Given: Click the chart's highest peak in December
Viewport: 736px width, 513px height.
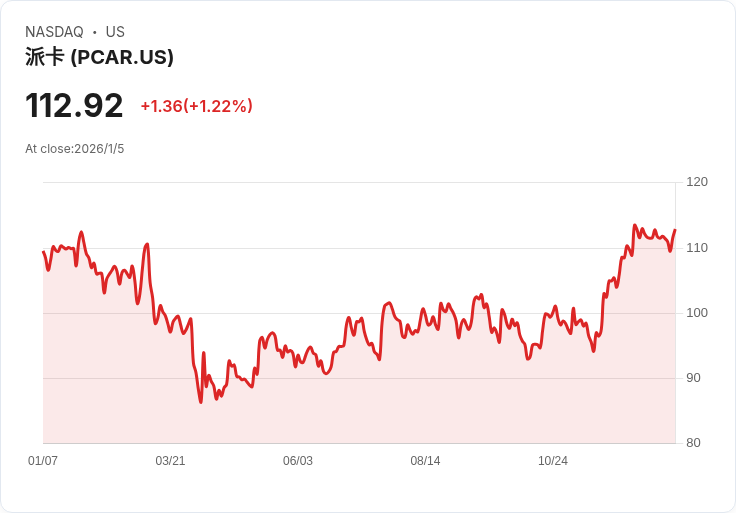Looking at the screenshot, I should 635,225.
